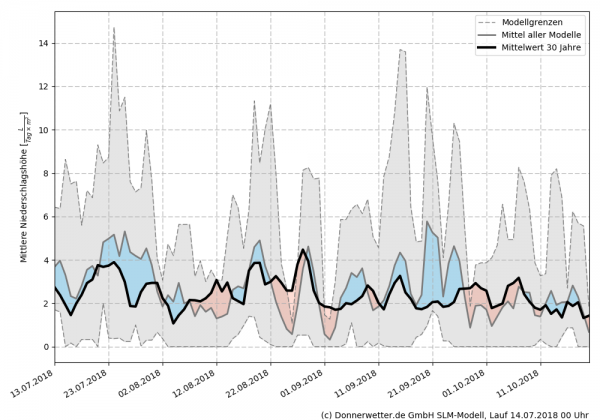Click the highest Modellgrenzen peak near 23.07.2018

114,29
